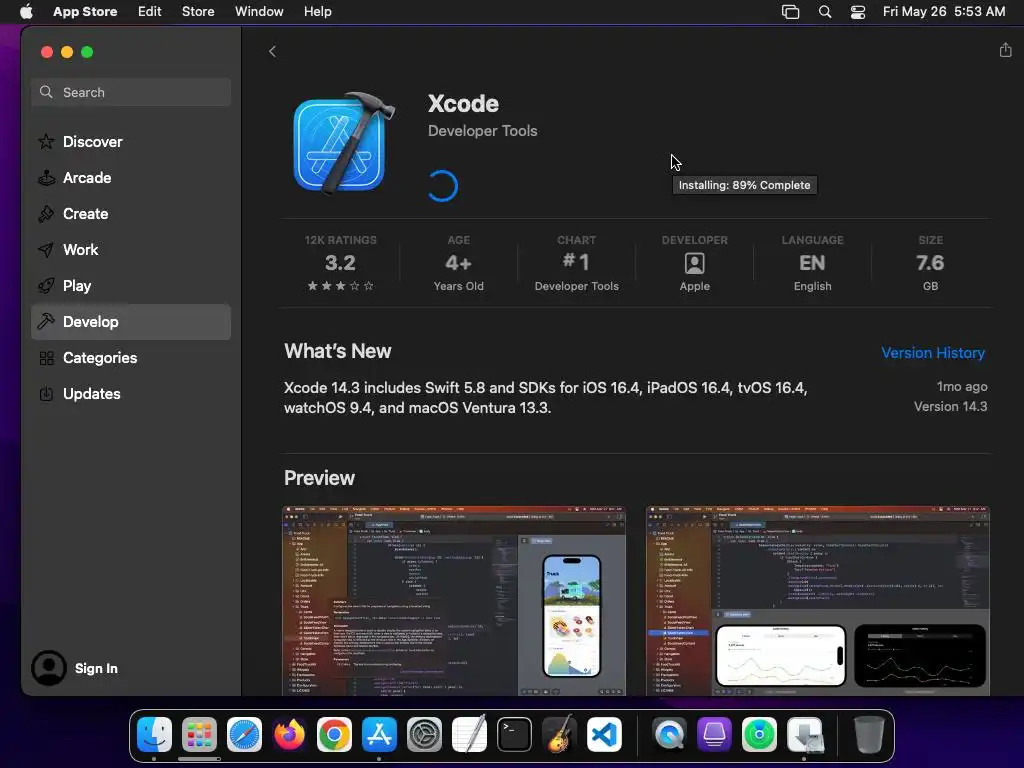The height and width of the screenshot is (768, 1024).
Task: Open the first Xcode preview screenshot
Action: (x=454, y=601)
